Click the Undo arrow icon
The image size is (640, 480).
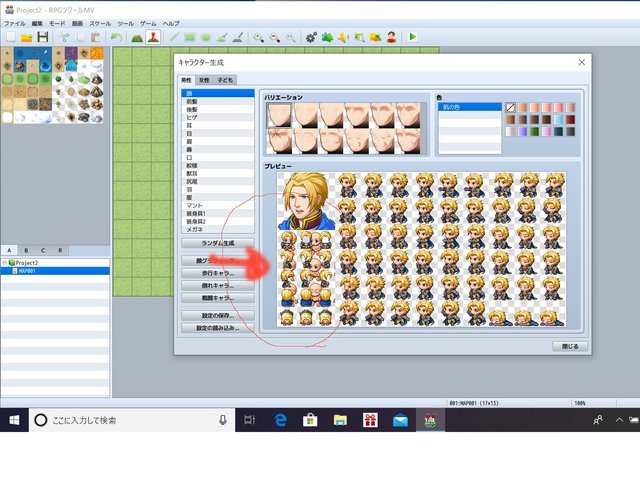pyautogui.click(x=116, y=38)
